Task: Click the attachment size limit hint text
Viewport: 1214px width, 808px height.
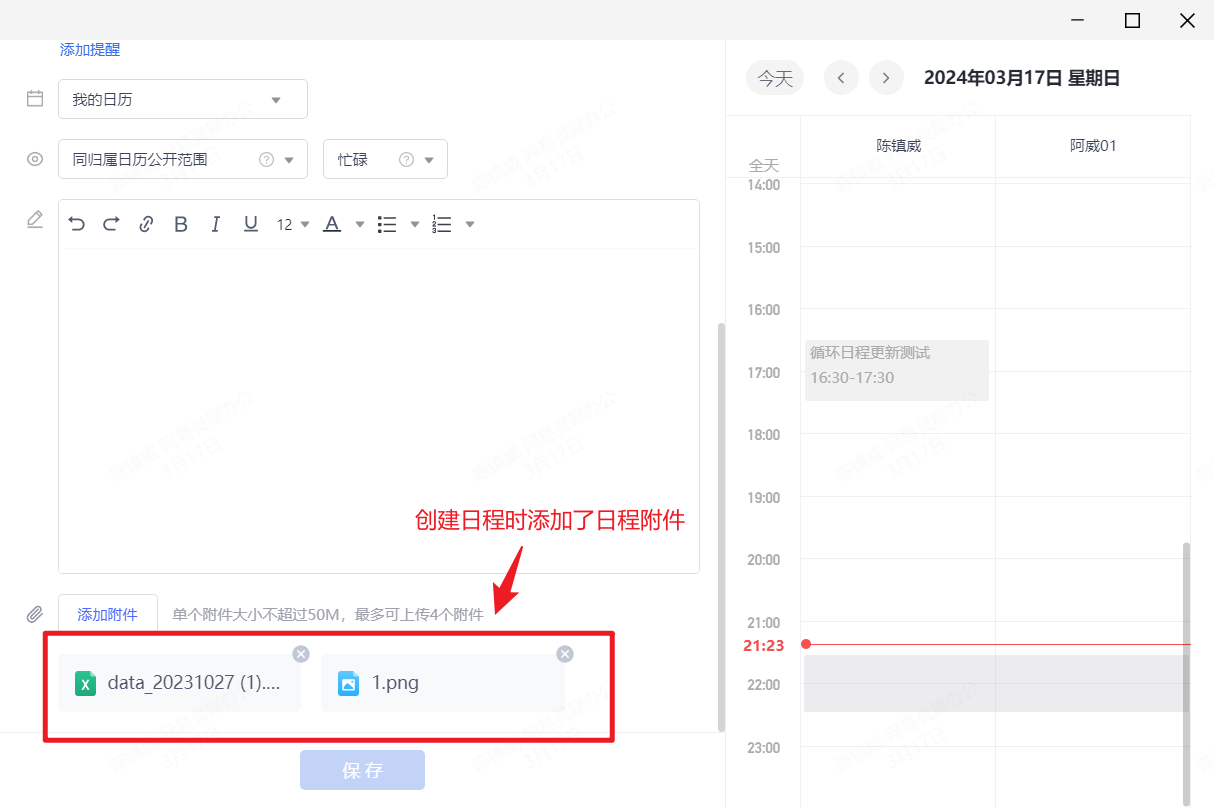Action: pyautogui.click(x=328, y=614)
